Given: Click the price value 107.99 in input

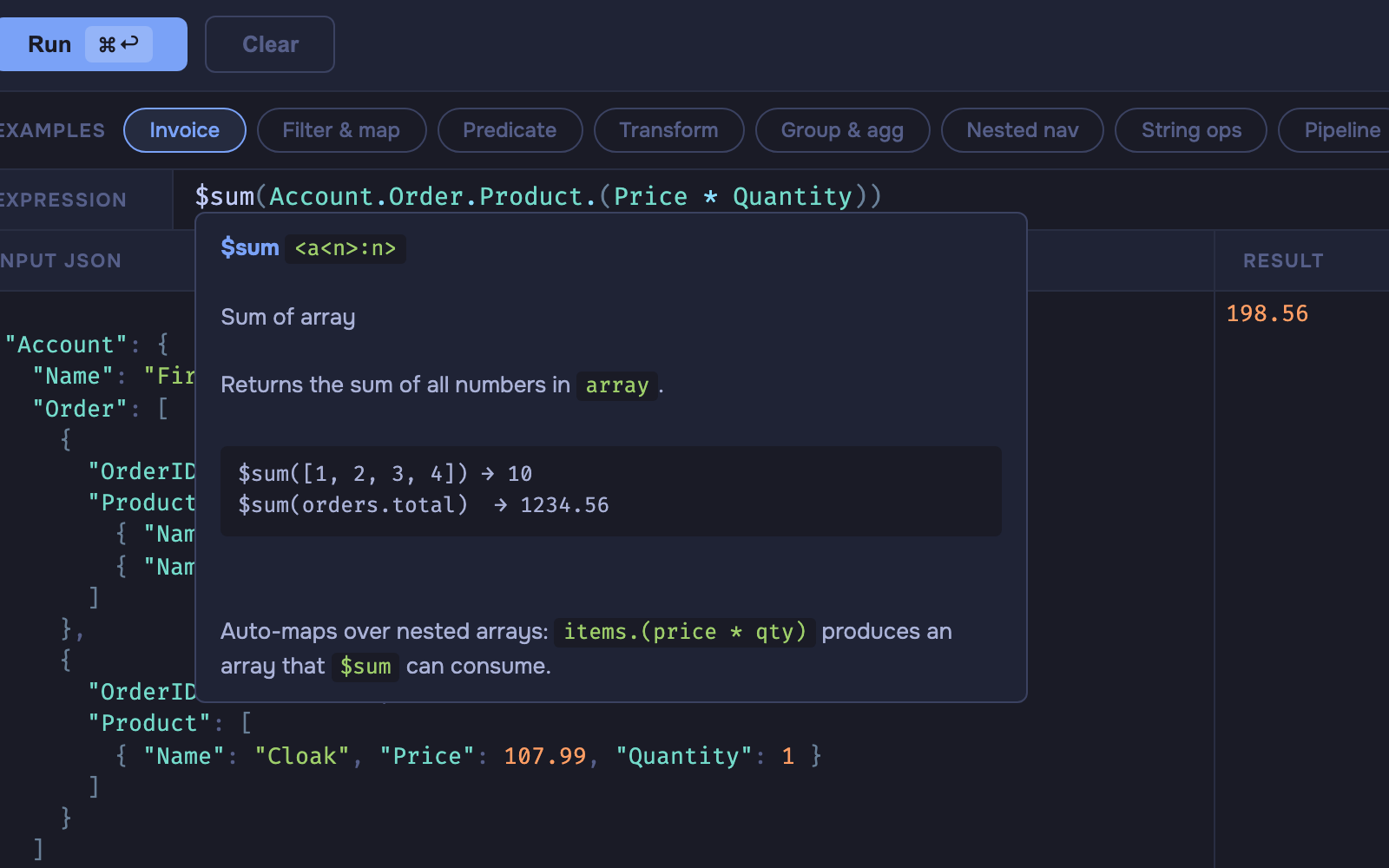Looking at the screenshot, I should pyautogui.click(x=544, y=756).
